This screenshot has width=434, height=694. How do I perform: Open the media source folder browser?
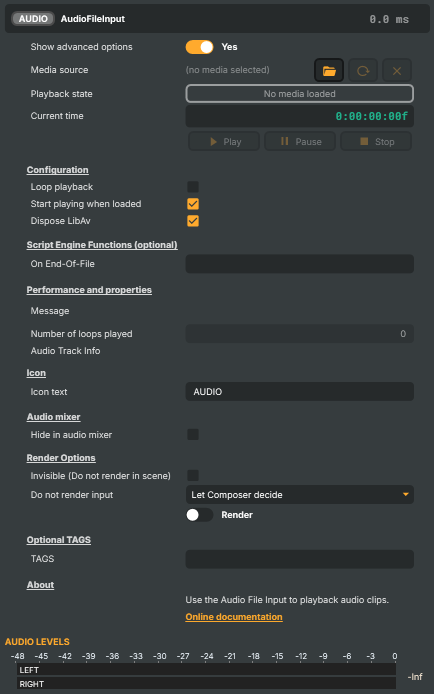click(329, 70)
